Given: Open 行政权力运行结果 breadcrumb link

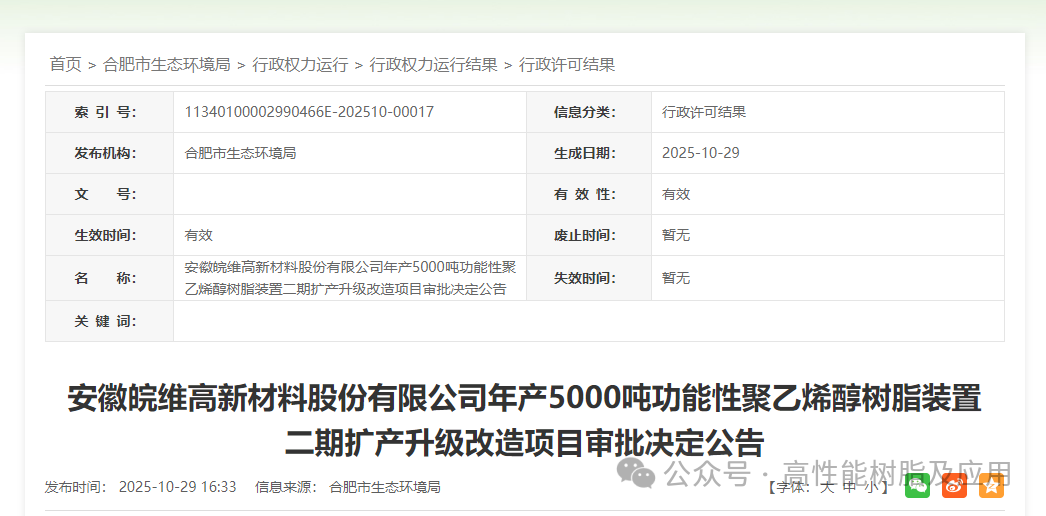Looking at the screenshot, I should pos(434,65).
